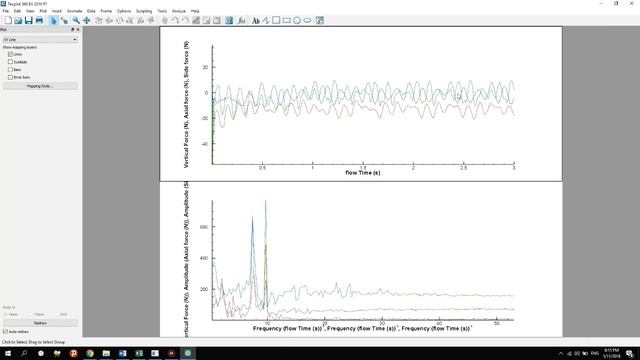The image size is (640, 360).
Task: Click the fx data alter icon
Action: pyautogui.click(x=242, y=20)
